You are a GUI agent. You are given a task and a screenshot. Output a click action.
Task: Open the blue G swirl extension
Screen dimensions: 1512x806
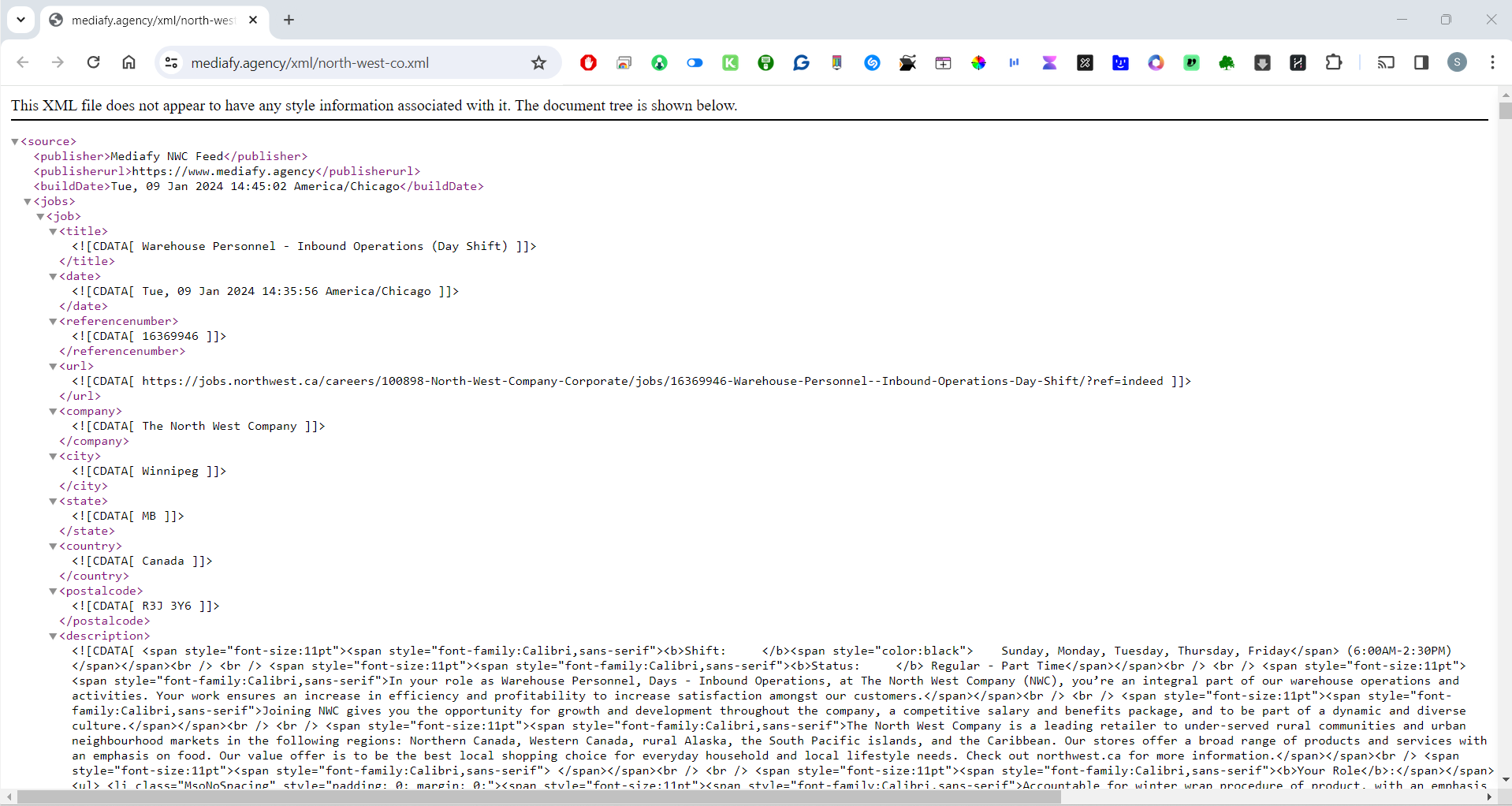pos(801,63)
